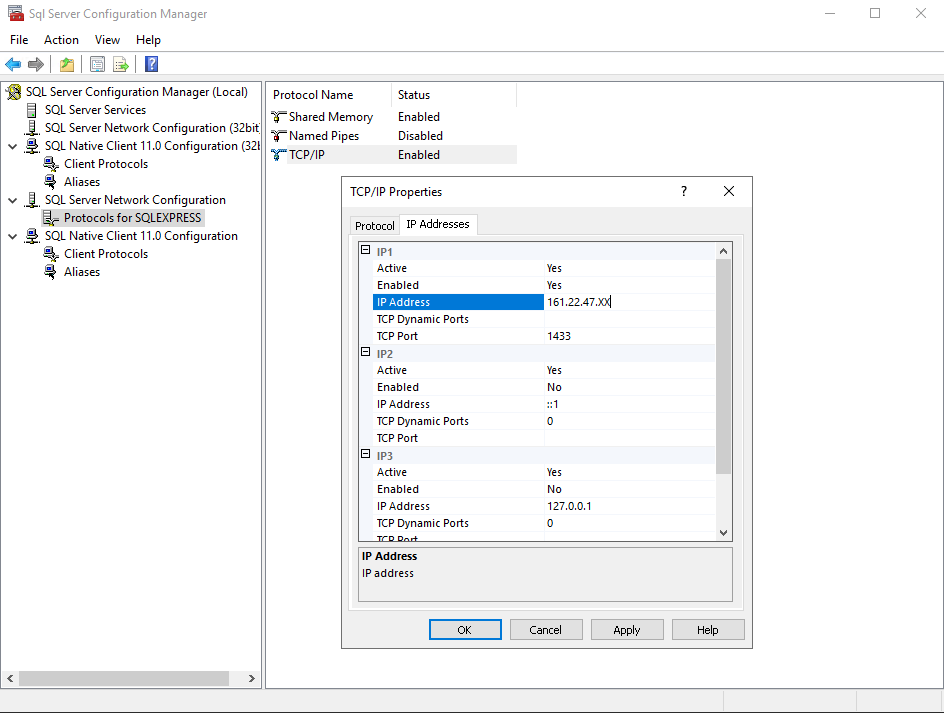Viewport: 944px width, 713px height.
Task: Open the Action menu
Action: pos(61,40)
